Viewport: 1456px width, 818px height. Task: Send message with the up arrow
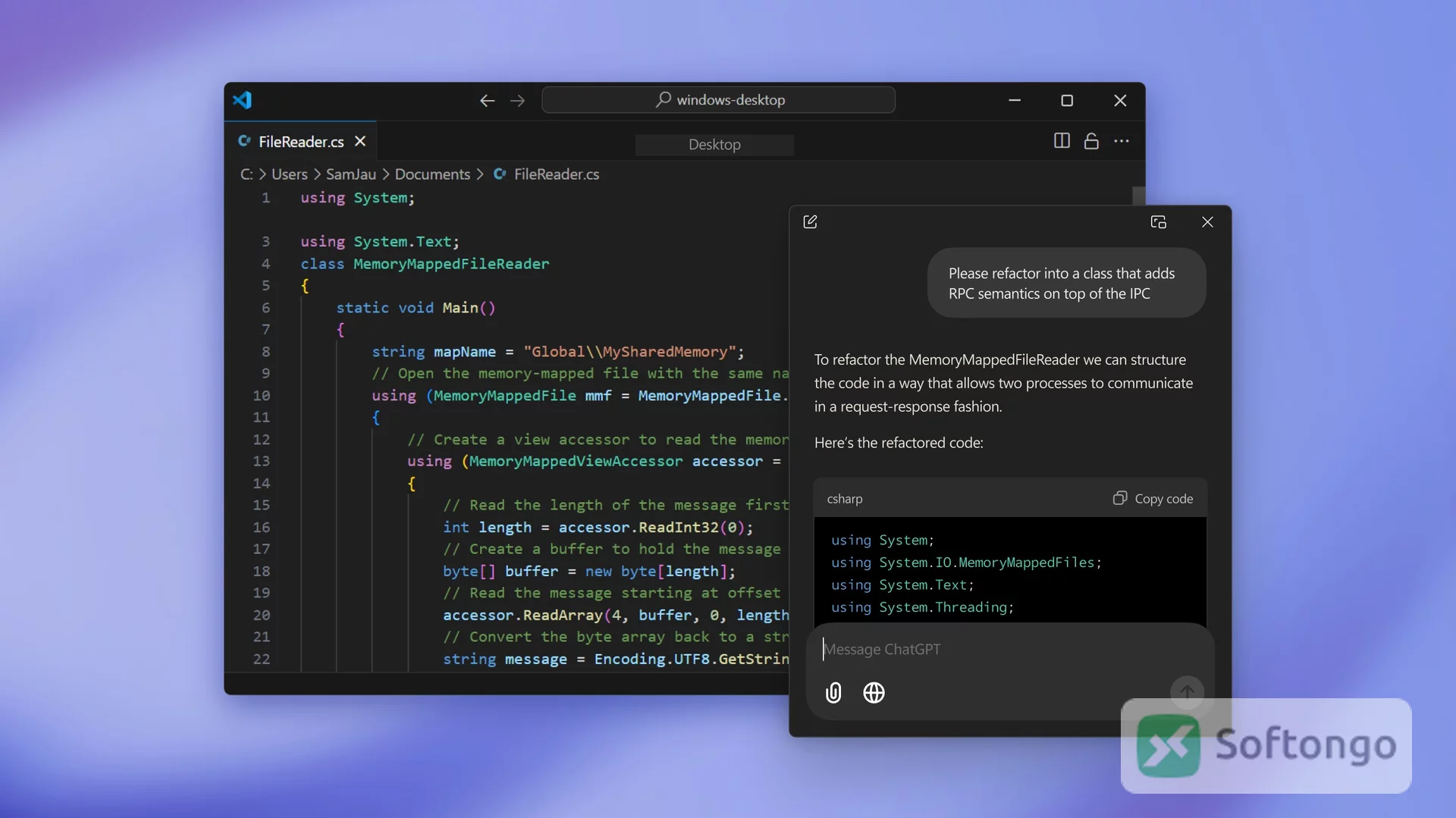pyautogui.click(x=1187, y=692)
